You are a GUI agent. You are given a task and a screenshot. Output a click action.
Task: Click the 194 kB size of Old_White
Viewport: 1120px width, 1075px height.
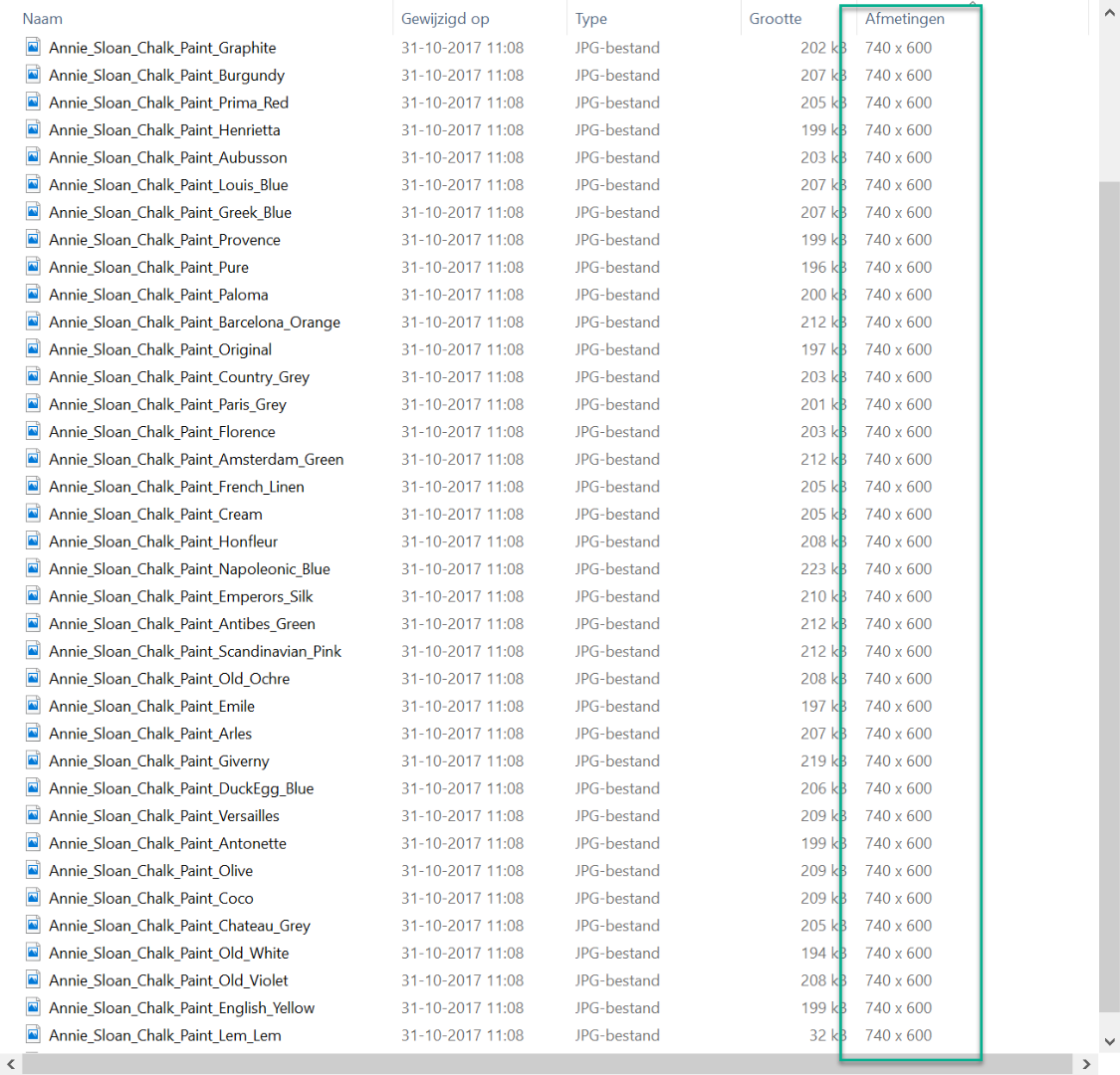[823, 953]
